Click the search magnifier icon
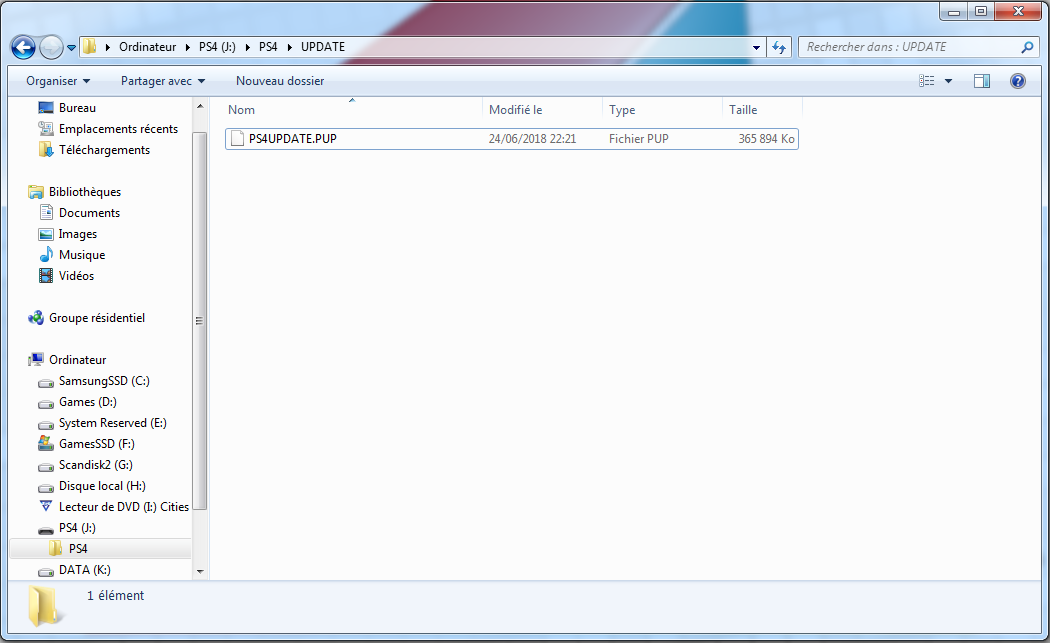This screenshot has height=643, width=1050. click(x=1027, y=47)
